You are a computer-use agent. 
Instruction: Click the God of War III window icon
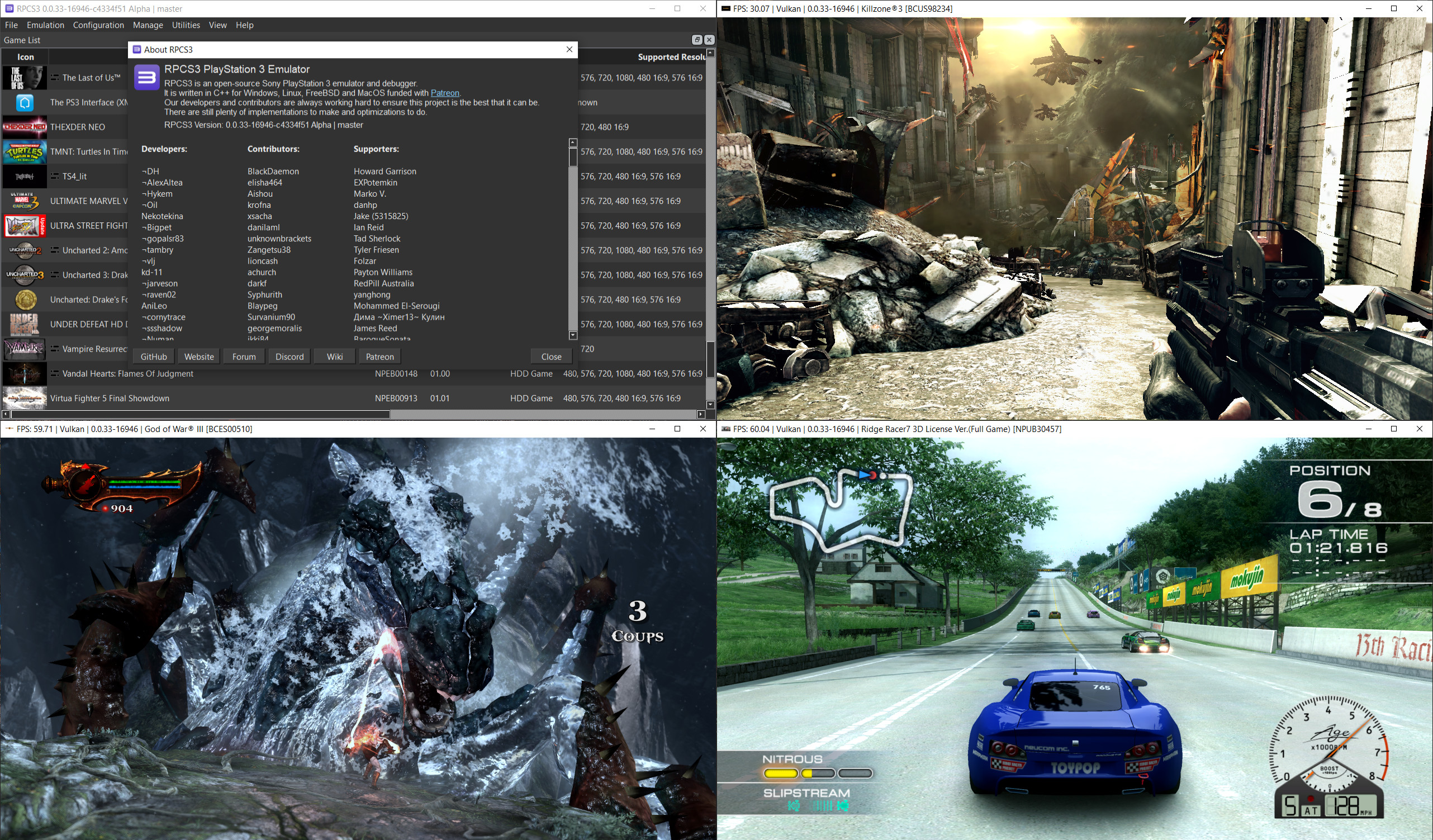(x=9, y=429)
